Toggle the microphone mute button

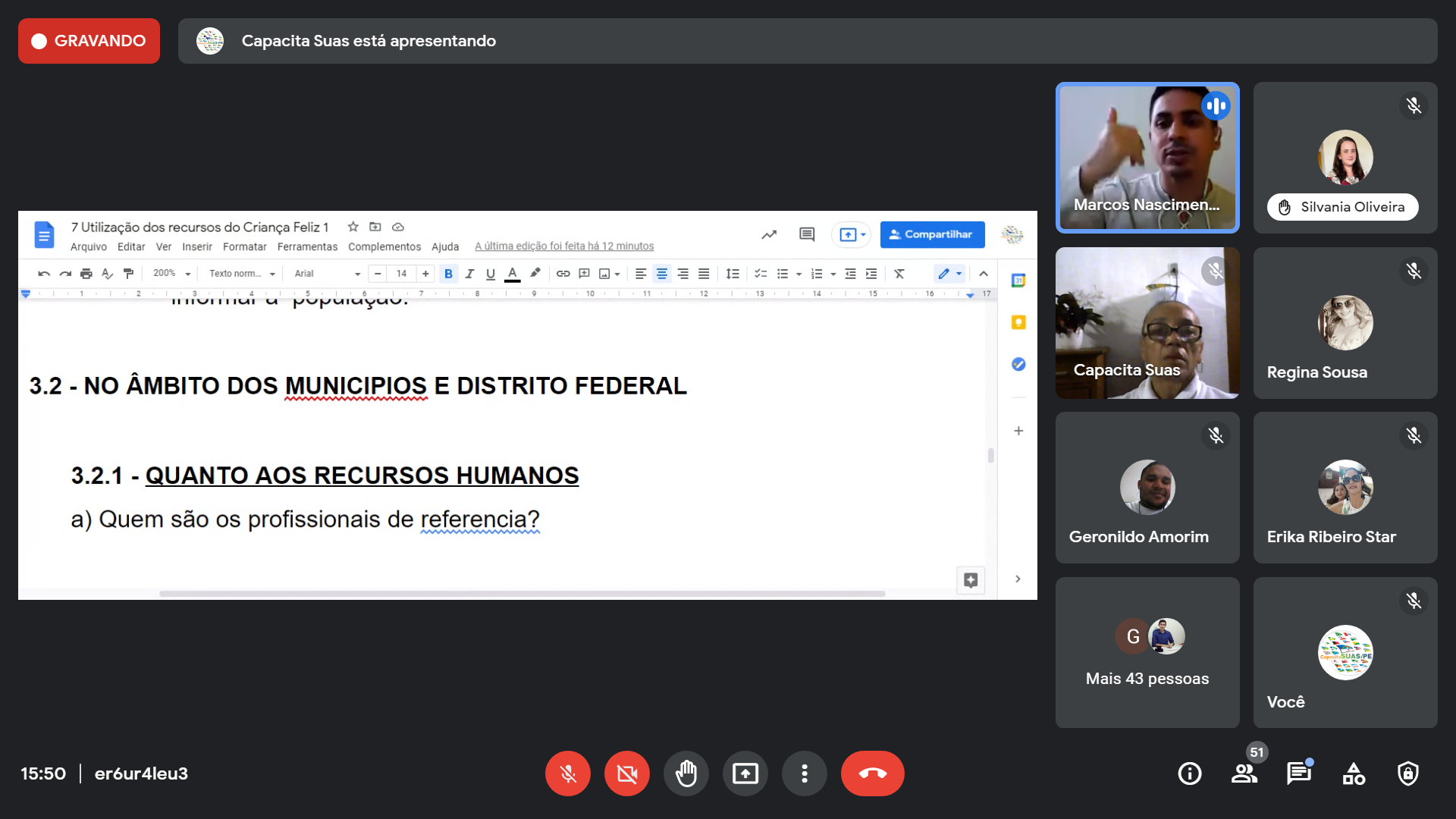click(x=568, y=773)
